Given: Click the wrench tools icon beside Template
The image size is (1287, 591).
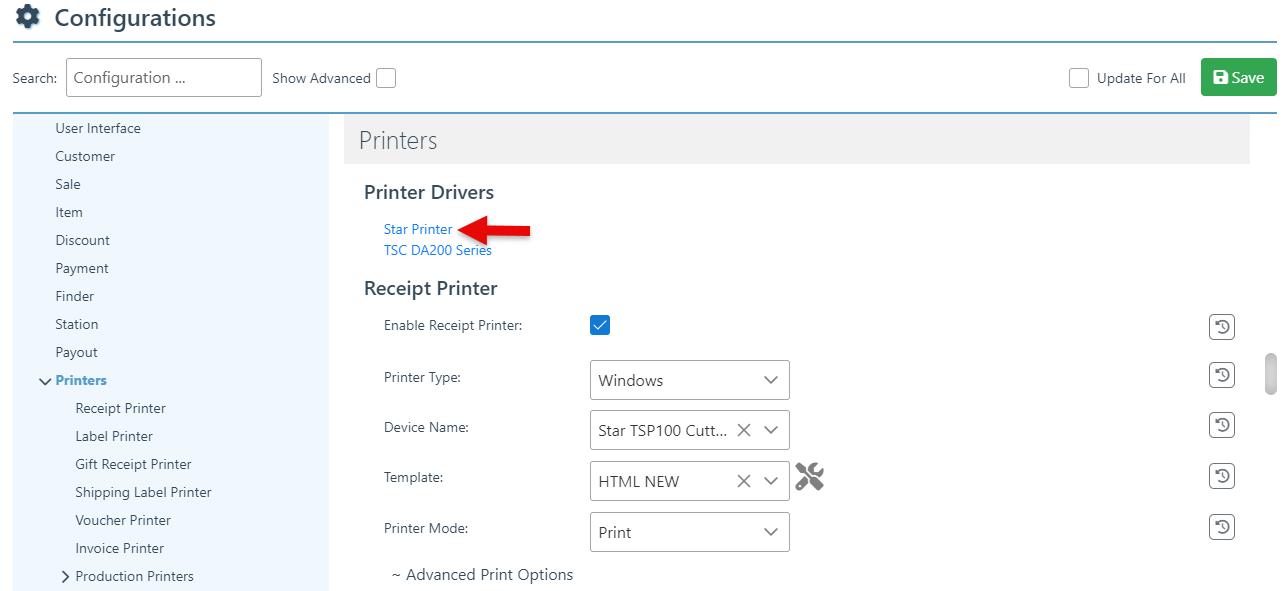Looking at the screenshot, I should pyautogui.click(x=809, y=477).
